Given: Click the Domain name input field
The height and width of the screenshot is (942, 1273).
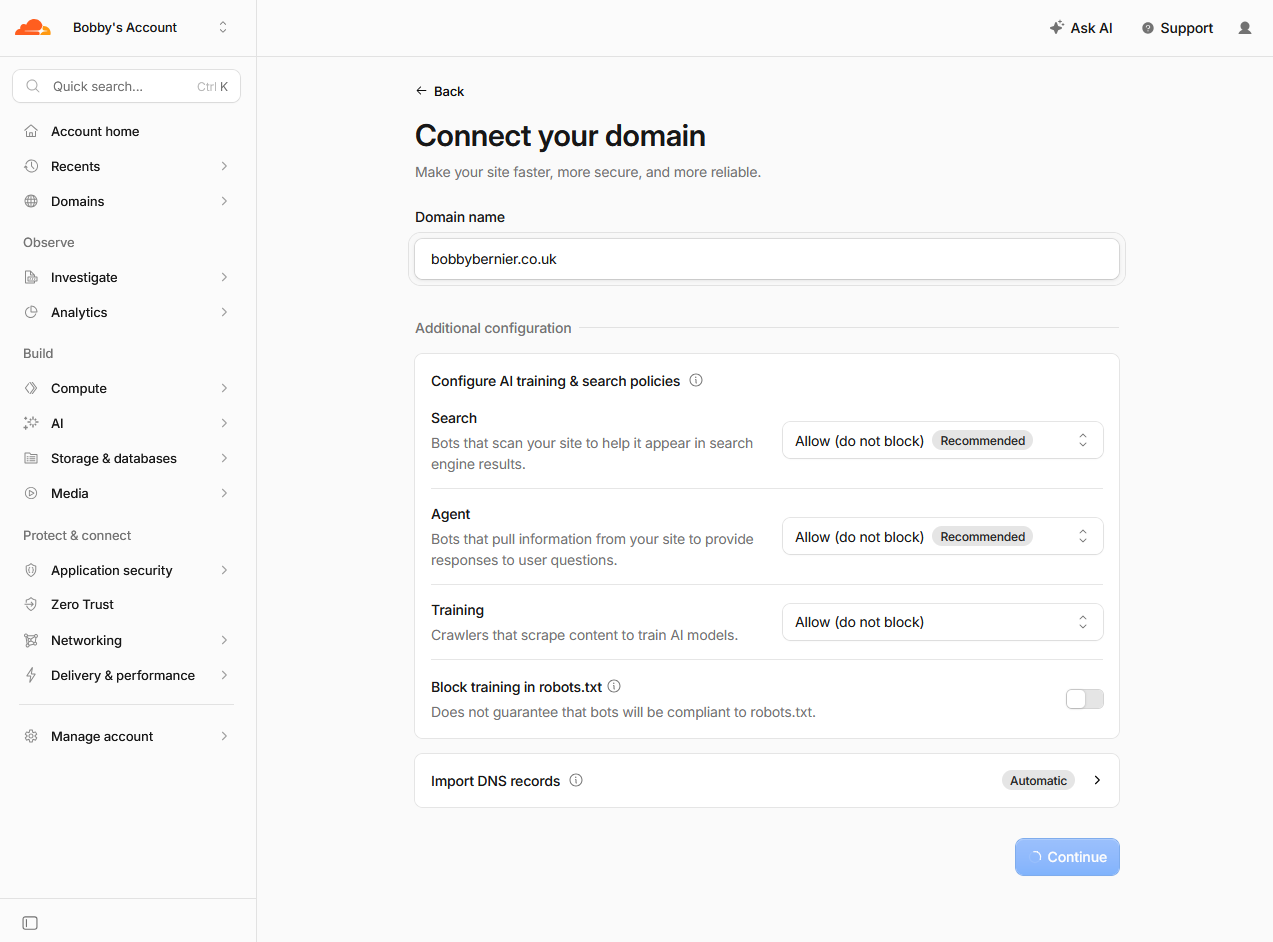Looking at the screenshot, I should point(767,259).
